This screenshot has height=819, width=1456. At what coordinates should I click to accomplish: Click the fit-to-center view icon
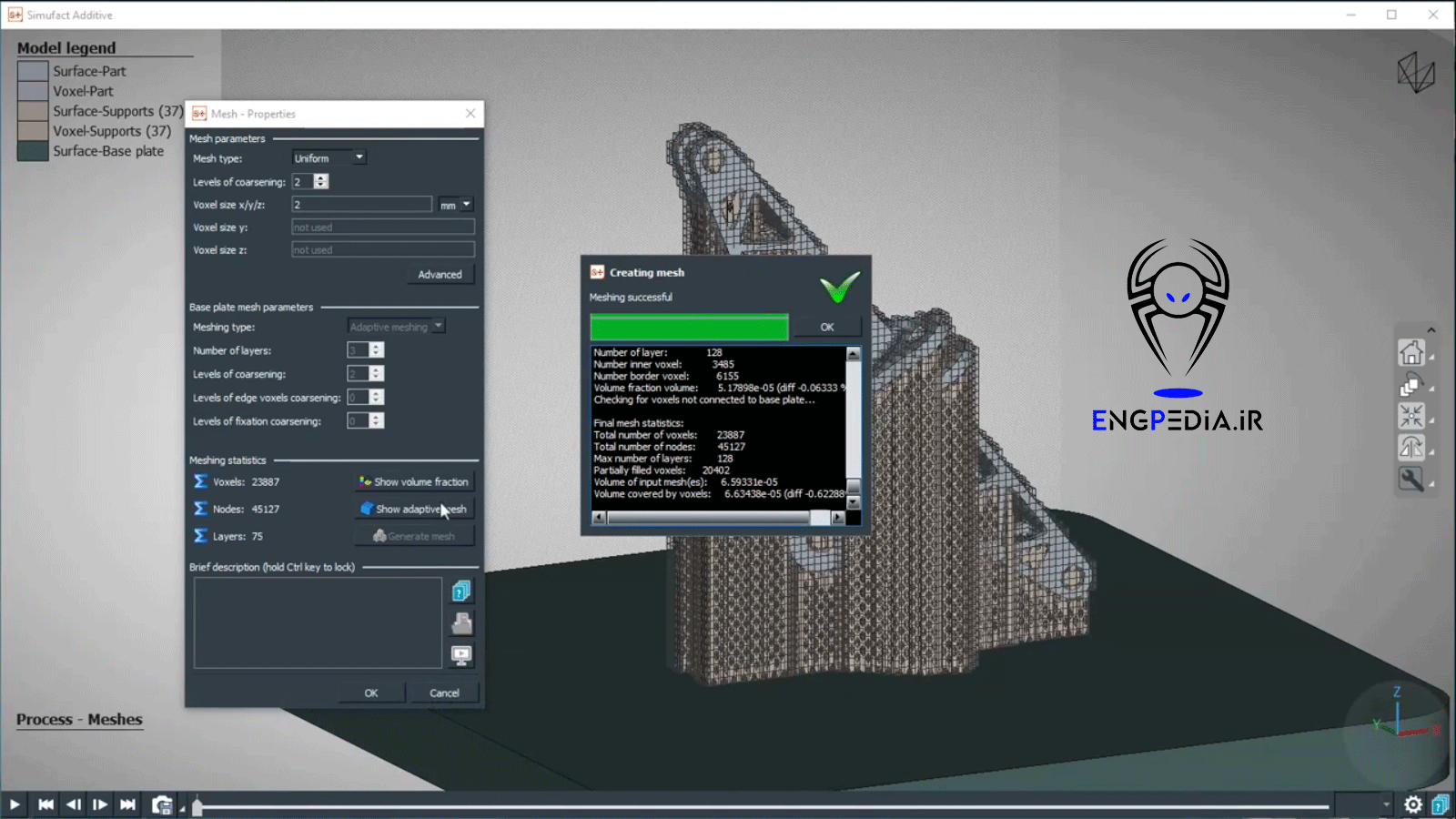coord(1411,416)
